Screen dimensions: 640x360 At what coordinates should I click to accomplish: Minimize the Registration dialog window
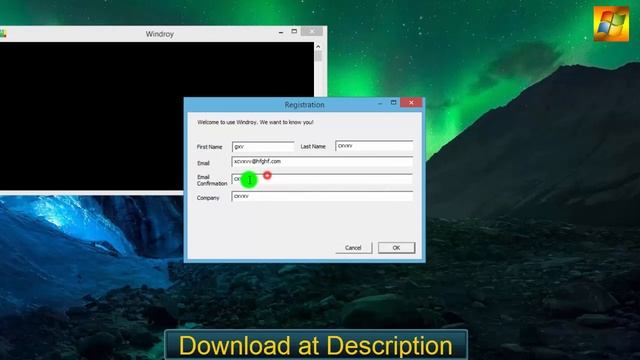pyautogui.click(x=380, y=103)
